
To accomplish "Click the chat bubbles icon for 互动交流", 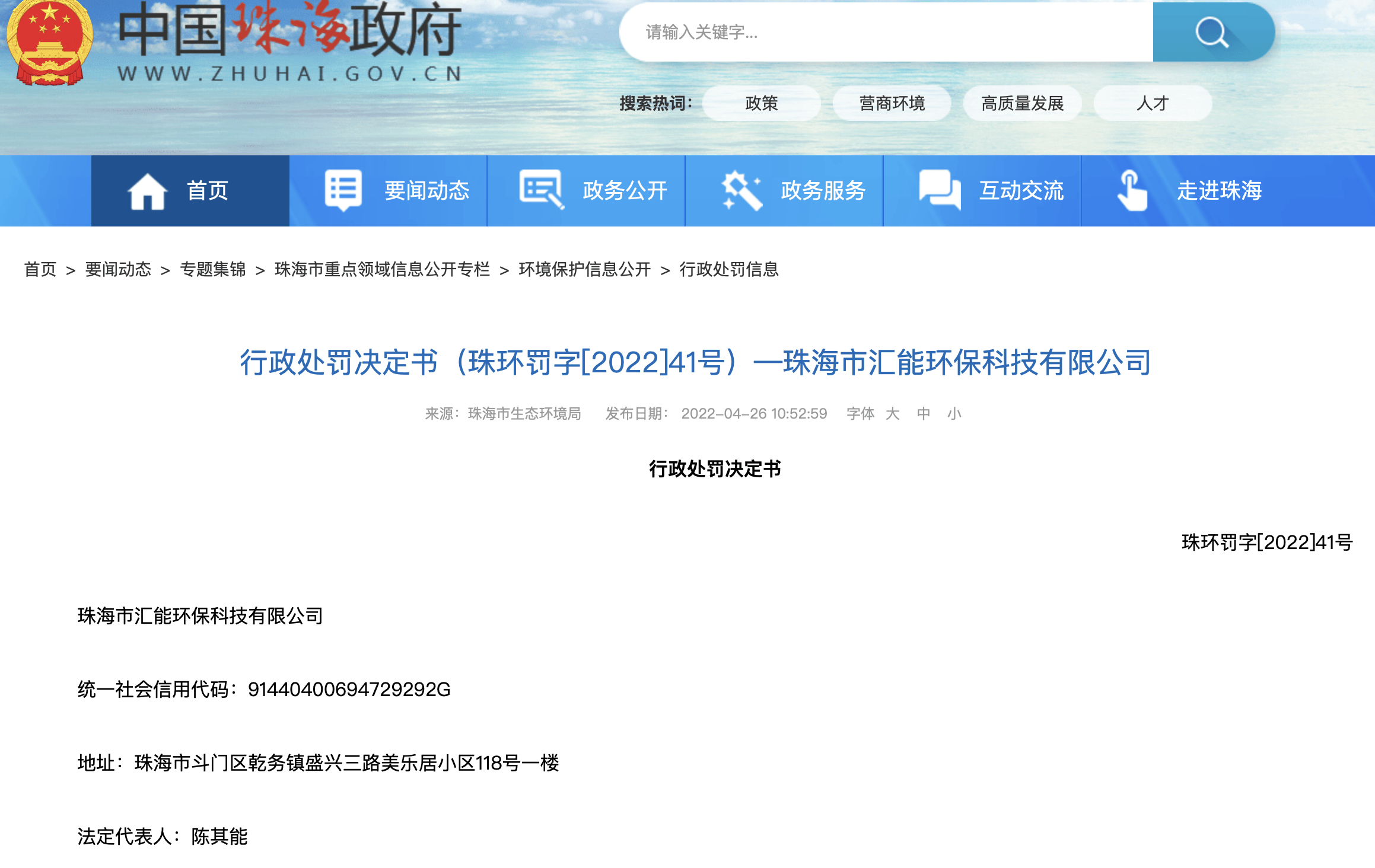I will pyautogui.click(x=940, y=190).
